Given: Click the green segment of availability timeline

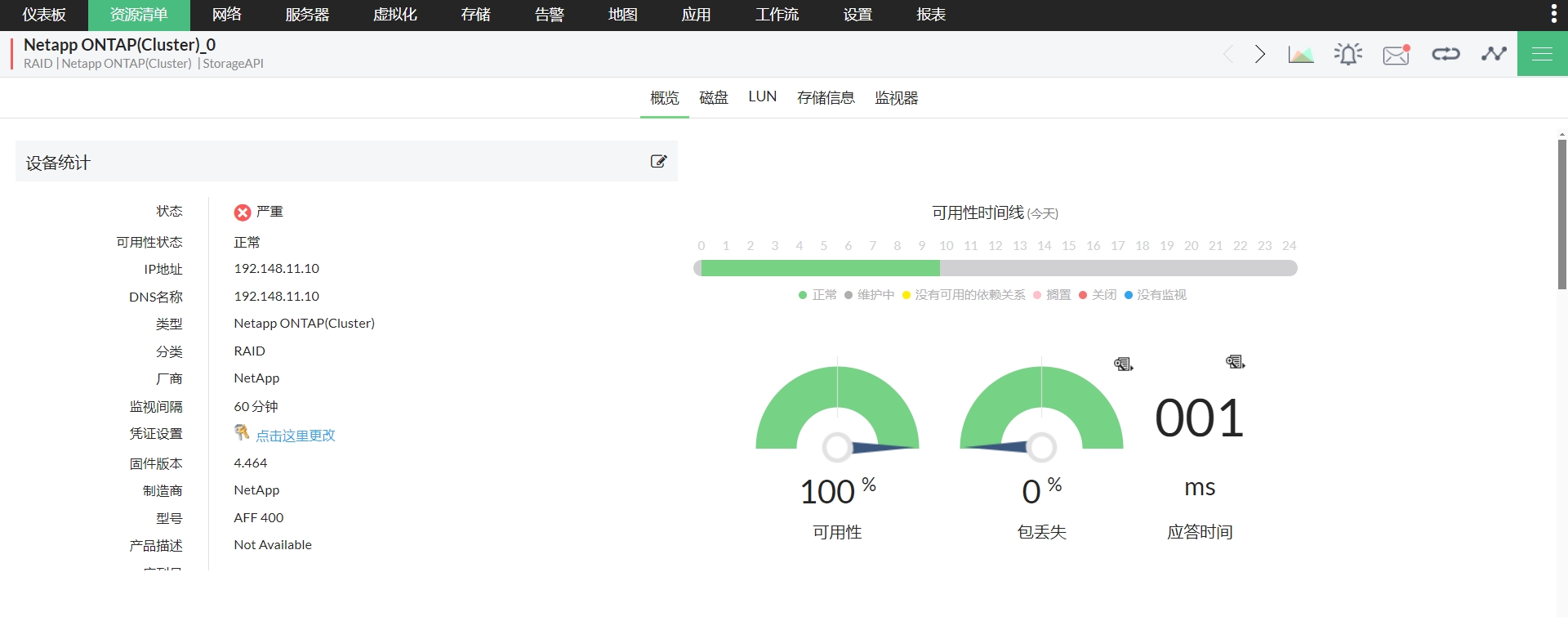Looking at the screenshot, I should coord(820,268).
